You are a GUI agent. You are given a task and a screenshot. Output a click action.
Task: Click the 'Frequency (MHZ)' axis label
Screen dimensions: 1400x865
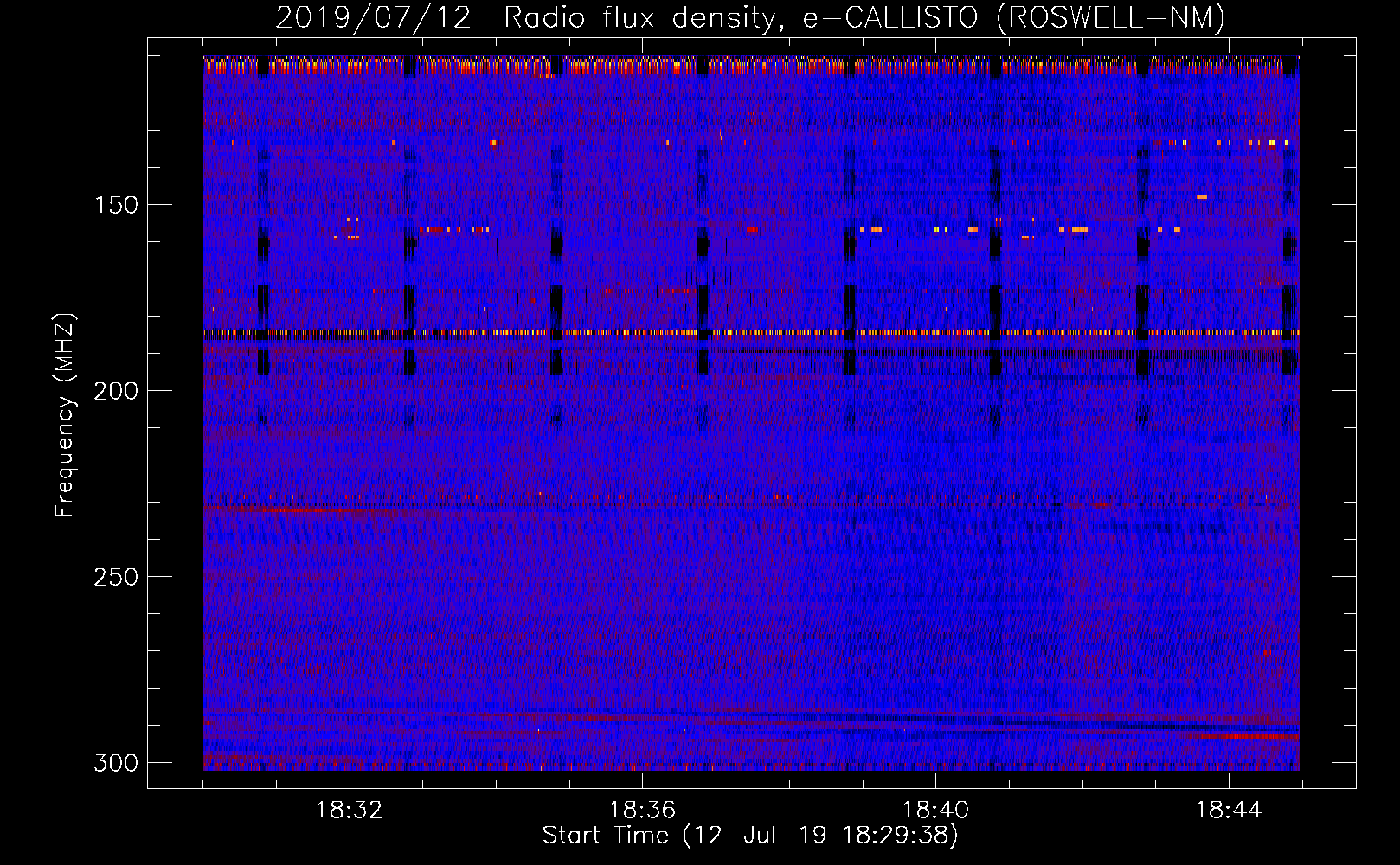(x=65, y=415)
